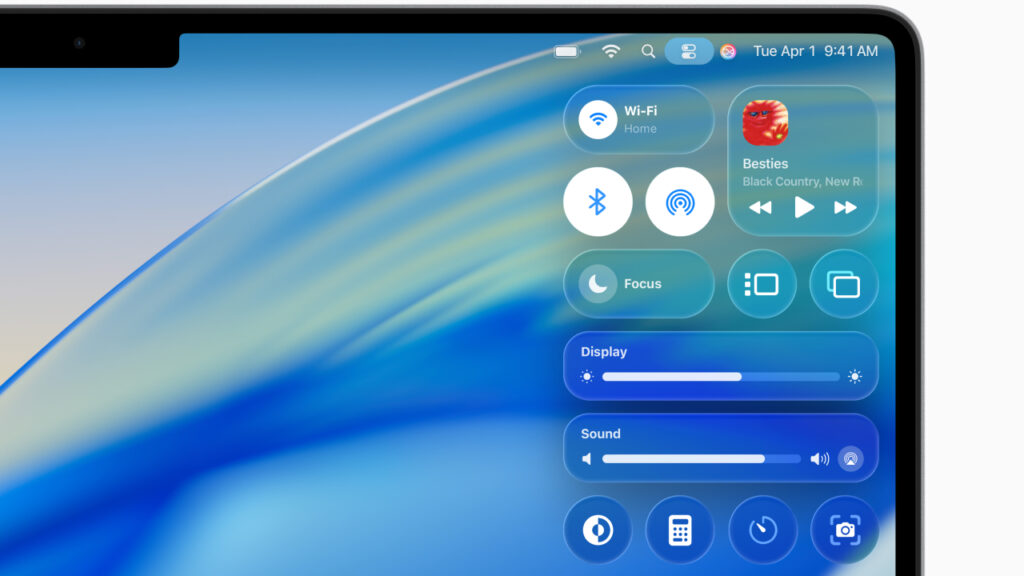Open Stage Manager tile
The image size is (1024, 576).
[762, 284]
